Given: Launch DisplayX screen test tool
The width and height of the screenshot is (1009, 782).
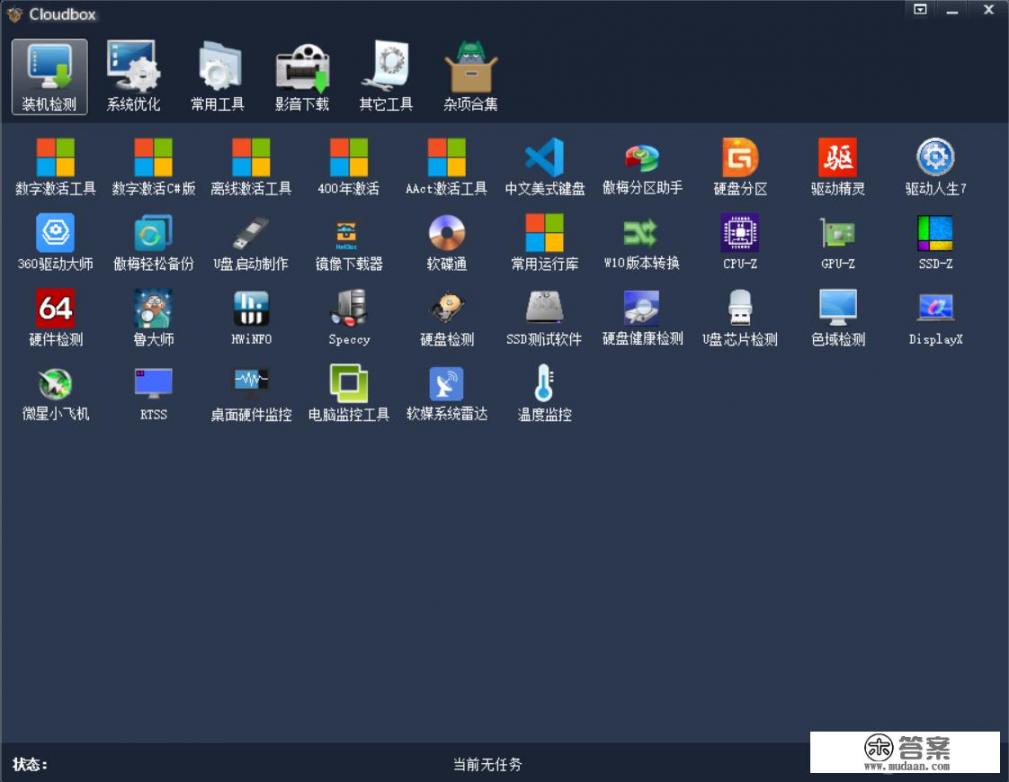Looking at the screenshot, I should [x=935, y=315].
